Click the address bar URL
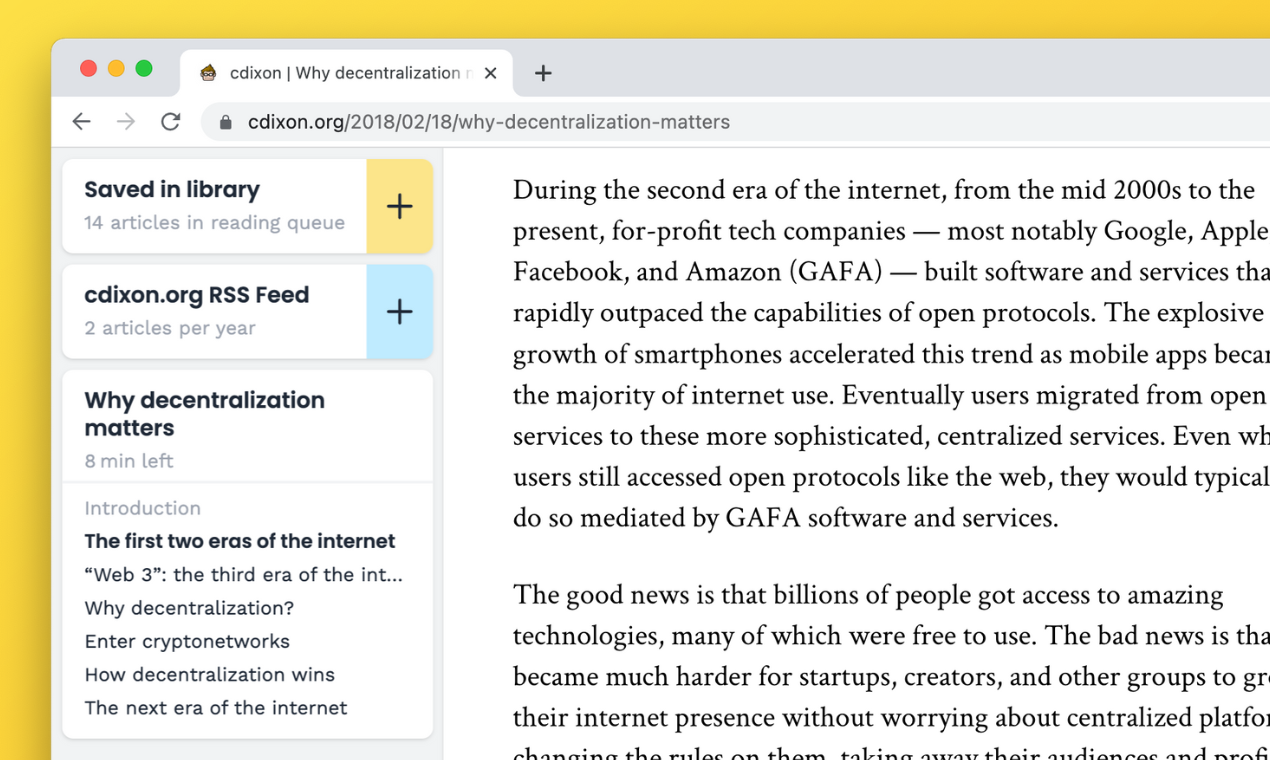The height and width of the screenshot is (760, 1270). 489,122
